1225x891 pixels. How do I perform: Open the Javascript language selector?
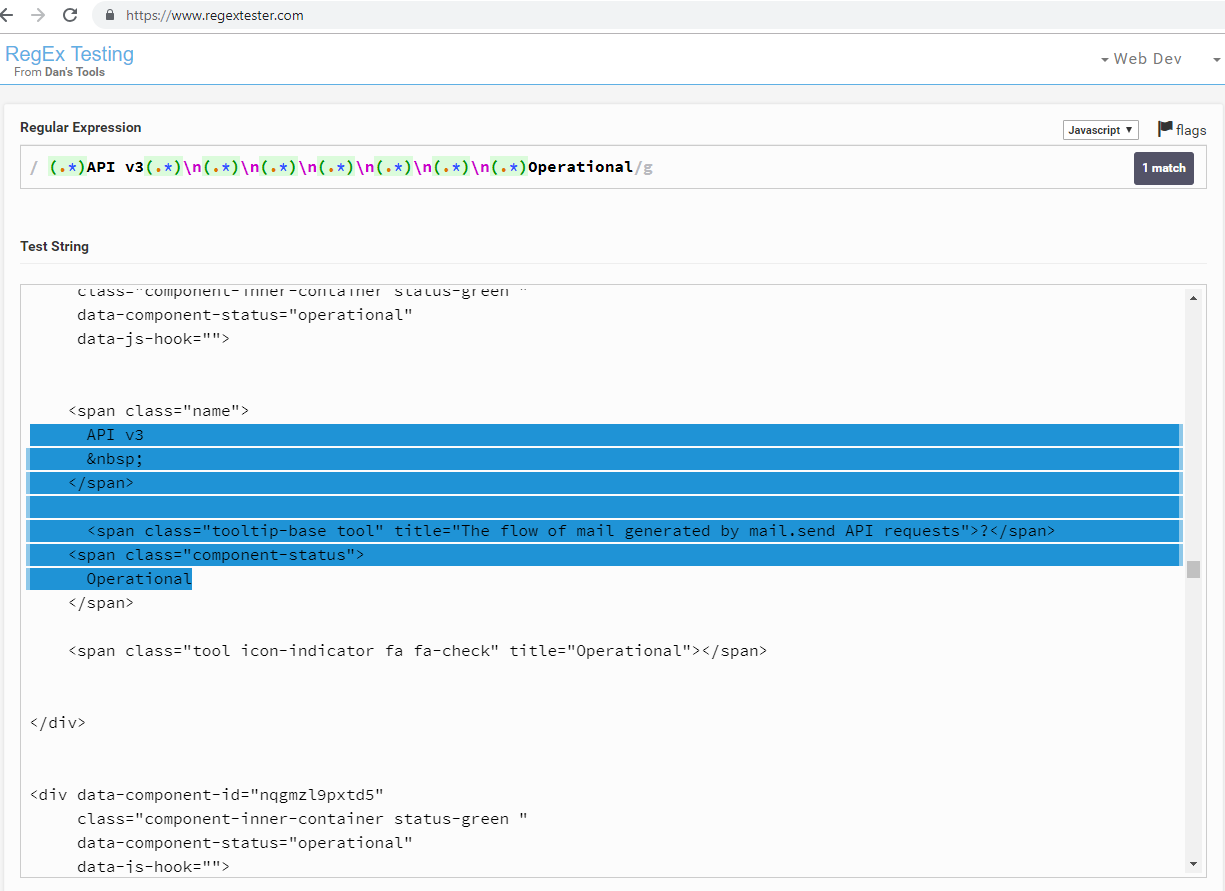pyautogui.click(x=1100, y=129)
